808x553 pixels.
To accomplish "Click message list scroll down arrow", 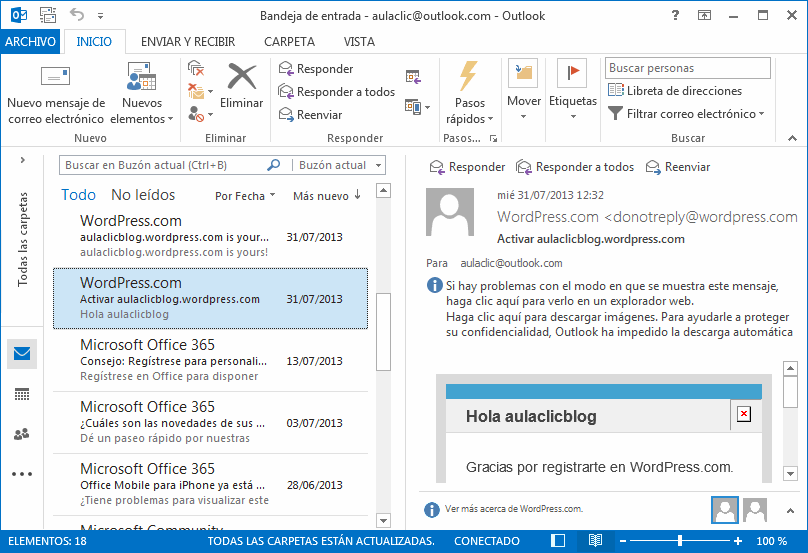I will pos(383,520).
